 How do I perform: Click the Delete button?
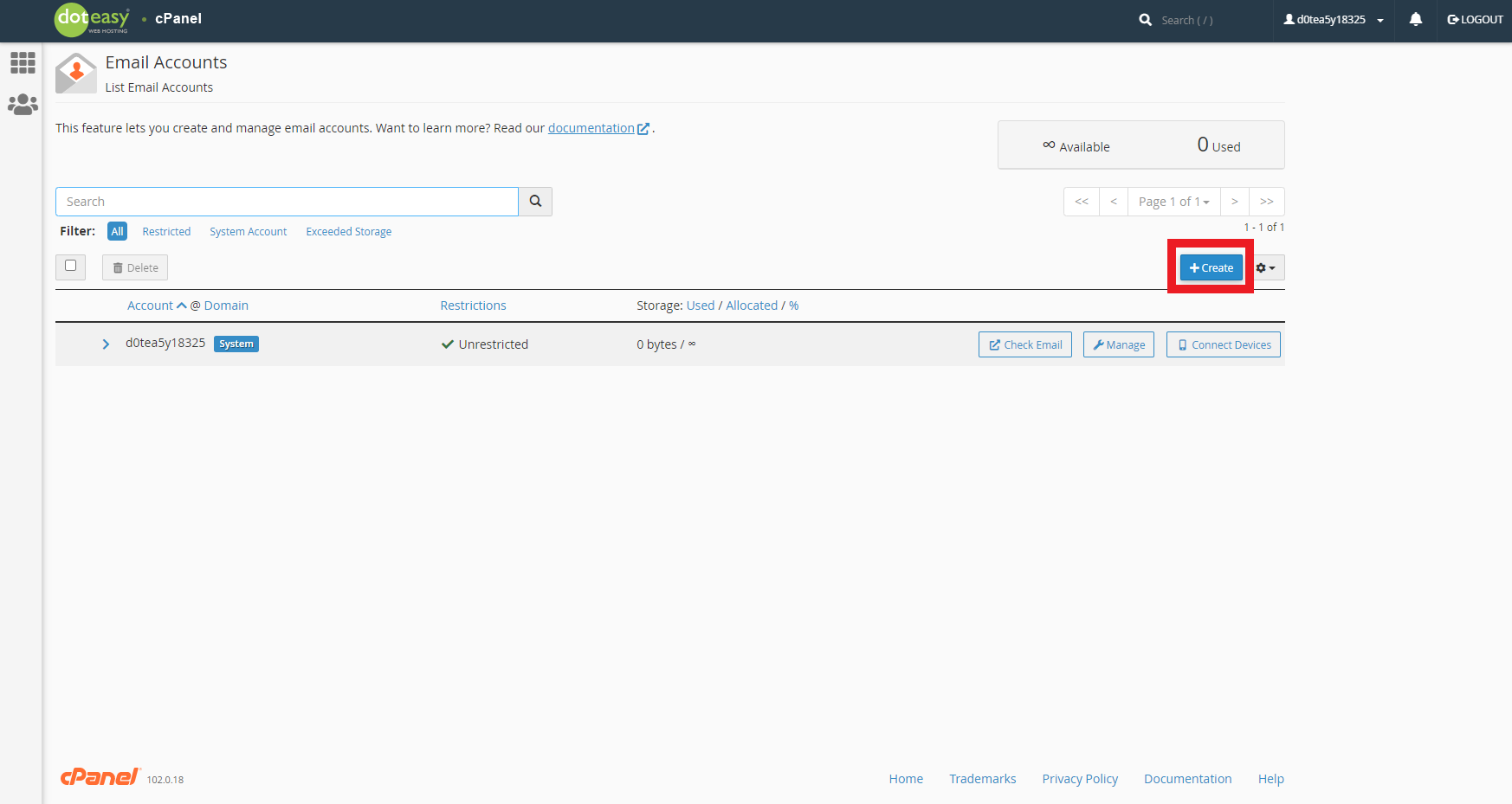(135, 267)
